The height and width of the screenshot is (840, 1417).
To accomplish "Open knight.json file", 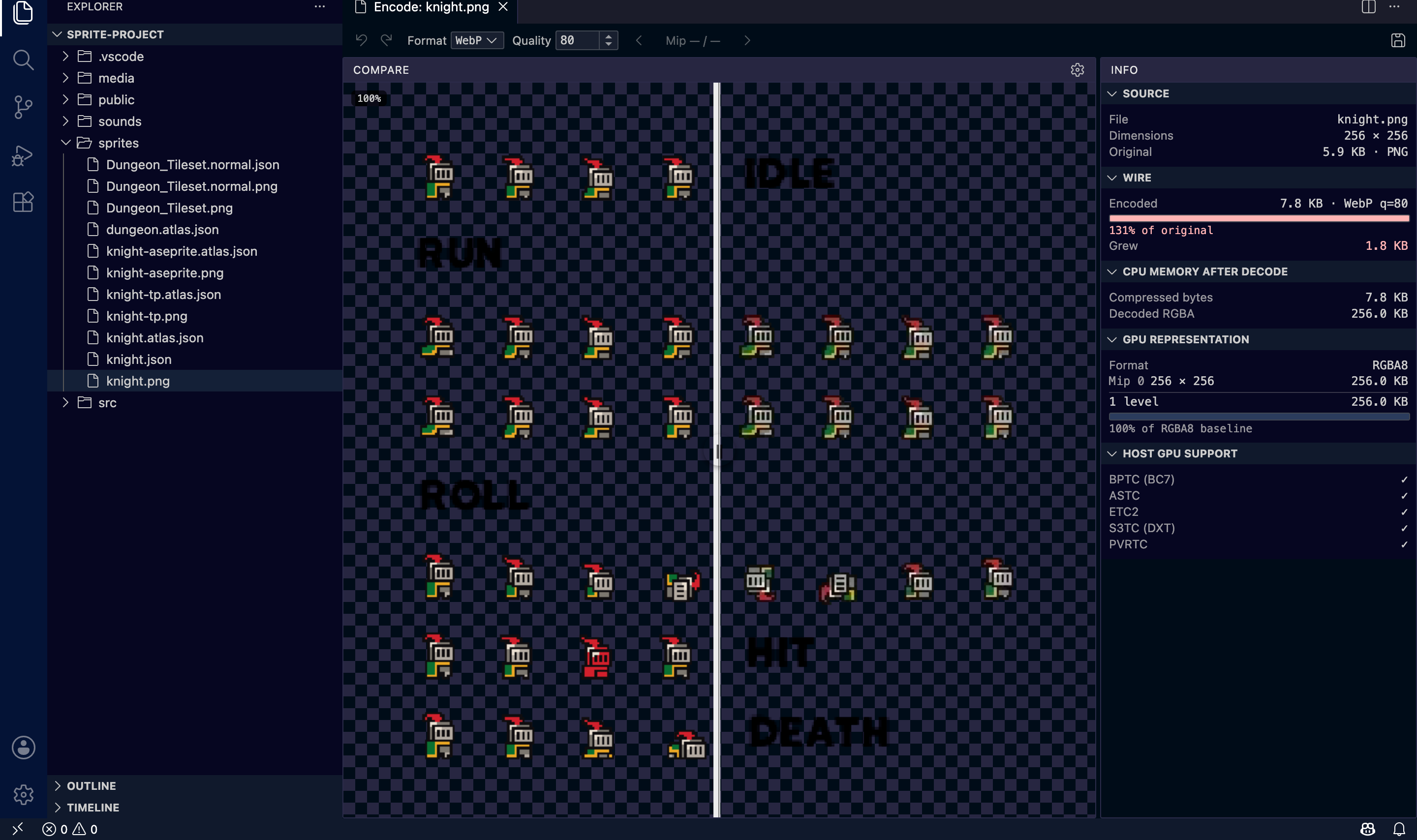I will (x=195, y=360).
